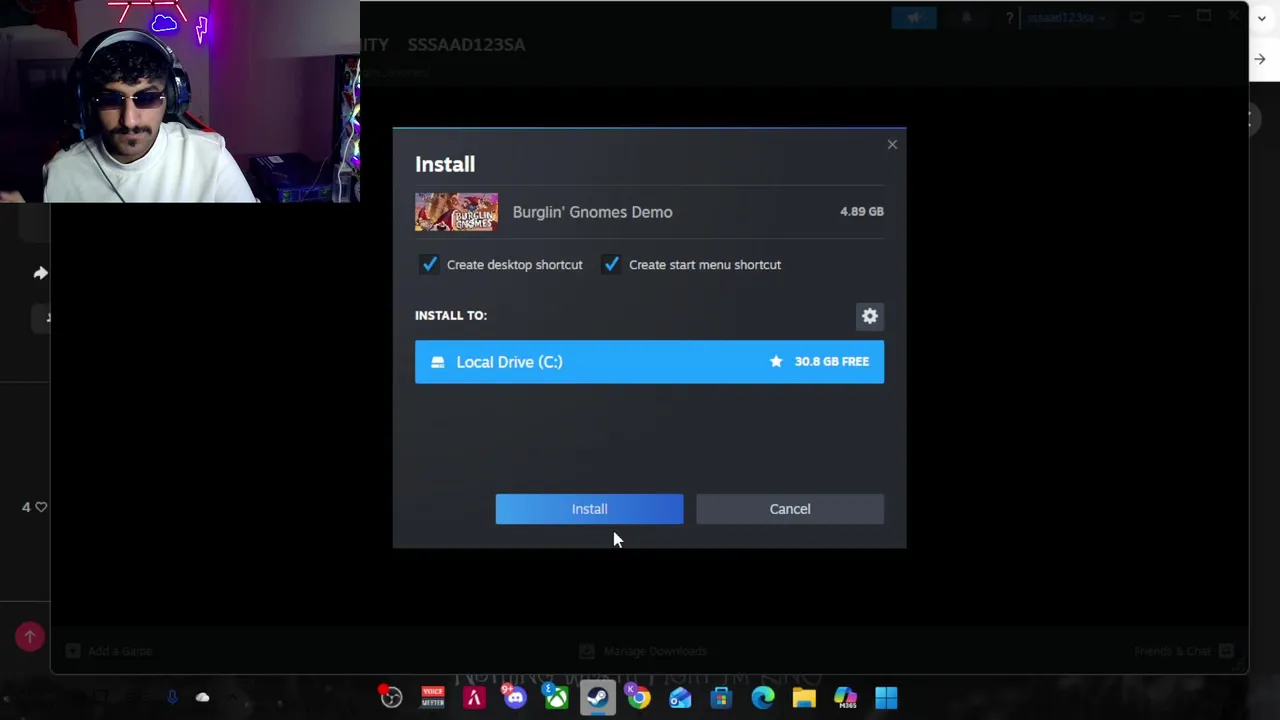Open Manage Downloads in Steam
This screenshot has width=1280, height=720.
pyautogui.click(x=644, y=651)
